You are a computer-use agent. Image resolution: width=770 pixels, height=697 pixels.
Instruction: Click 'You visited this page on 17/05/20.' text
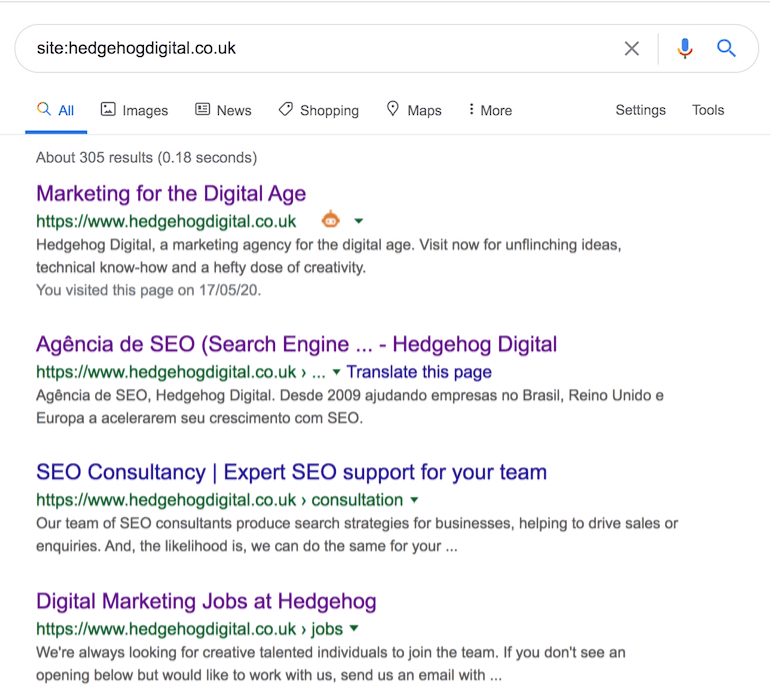pos(148,290)
